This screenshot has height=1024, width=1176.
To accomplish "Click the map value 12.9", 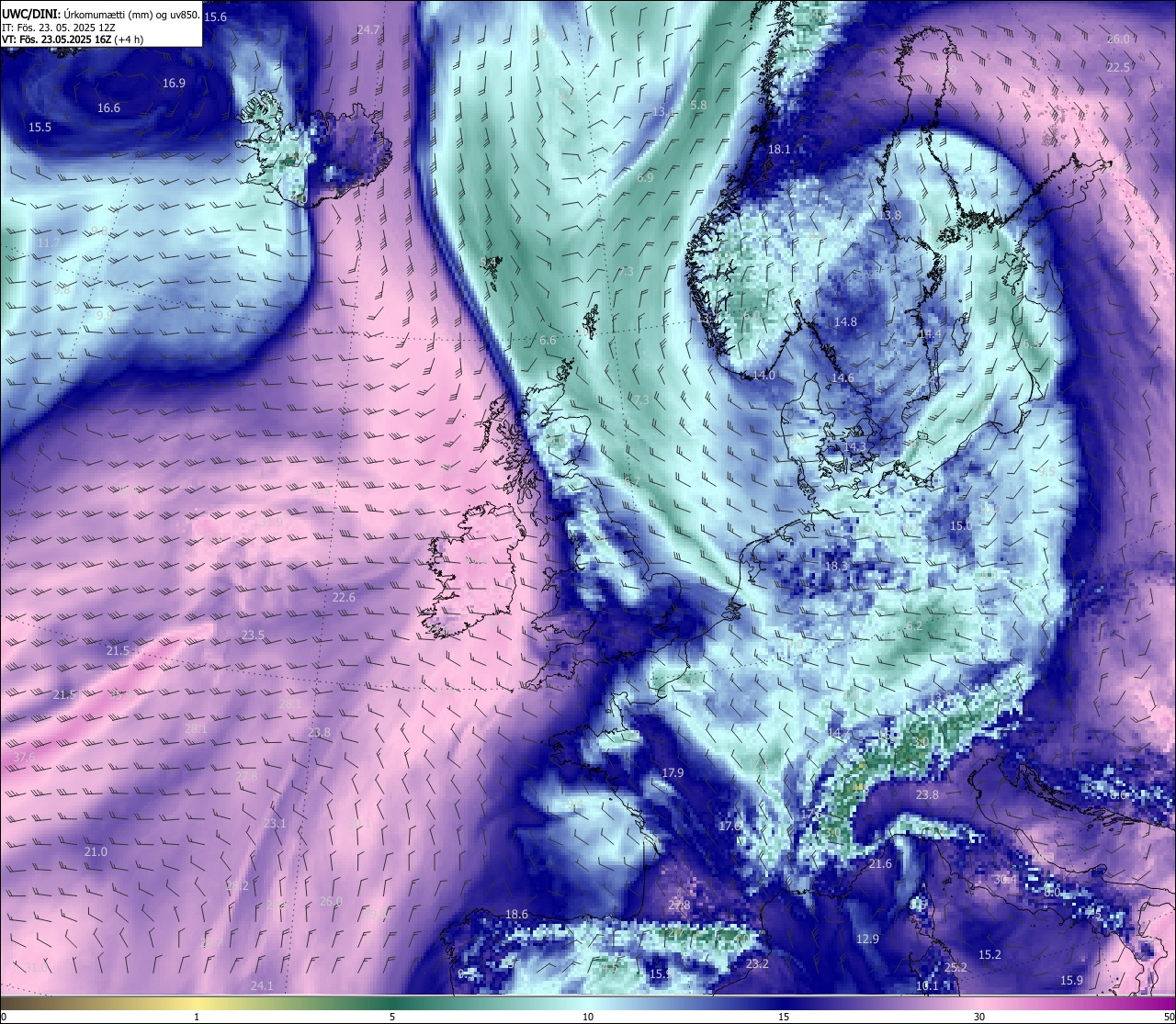I will point(867,940).
